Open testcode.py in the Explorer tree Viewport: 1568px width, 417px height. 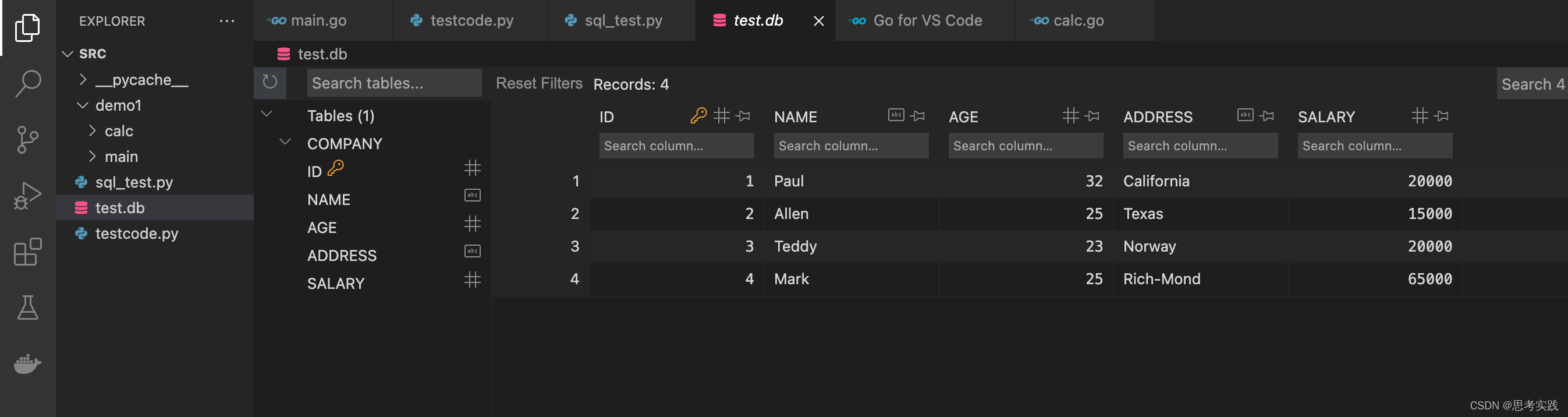tap(136, 233)
